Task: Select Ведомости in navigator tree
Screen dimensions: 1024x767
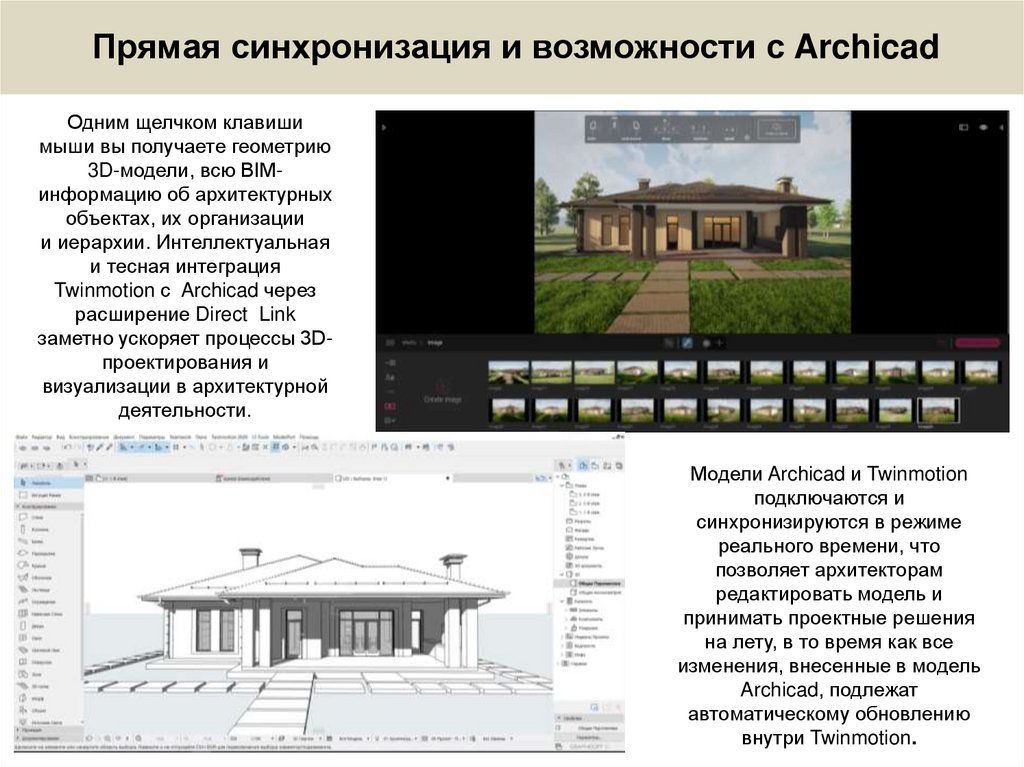Action: point(581,645)
